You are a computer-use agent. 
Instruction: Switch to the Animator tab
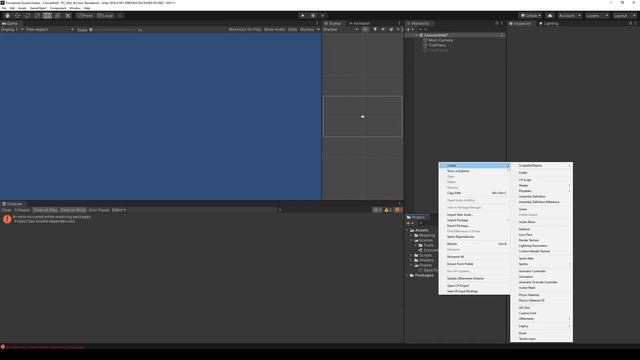(x=359, y=24)
